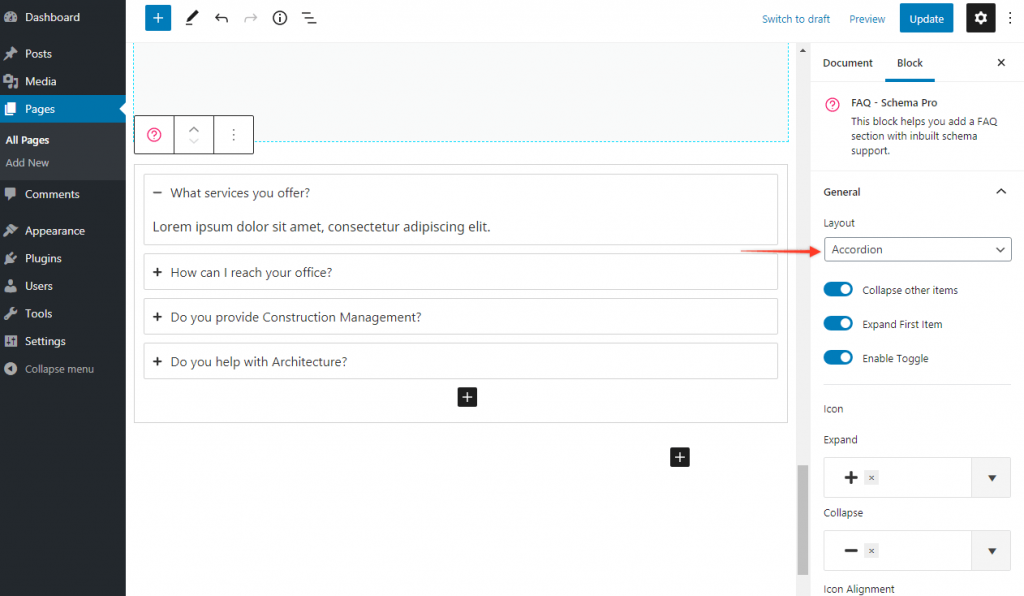Open the Layout Accordion dropdown
This screenshot has height=596, width=1024.
(x=916, y=249)
